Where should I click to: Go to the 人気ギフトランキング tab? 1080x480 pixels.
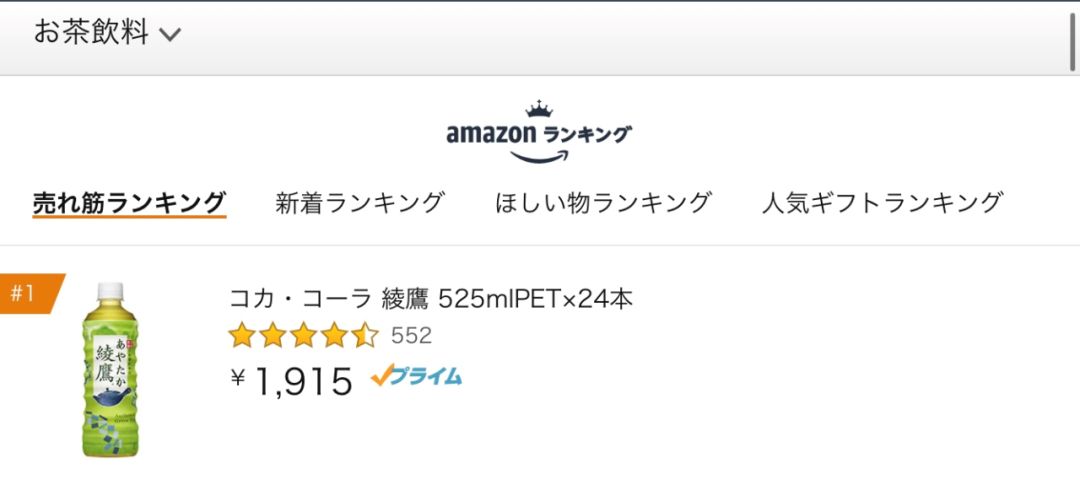[x=882, y=202]
